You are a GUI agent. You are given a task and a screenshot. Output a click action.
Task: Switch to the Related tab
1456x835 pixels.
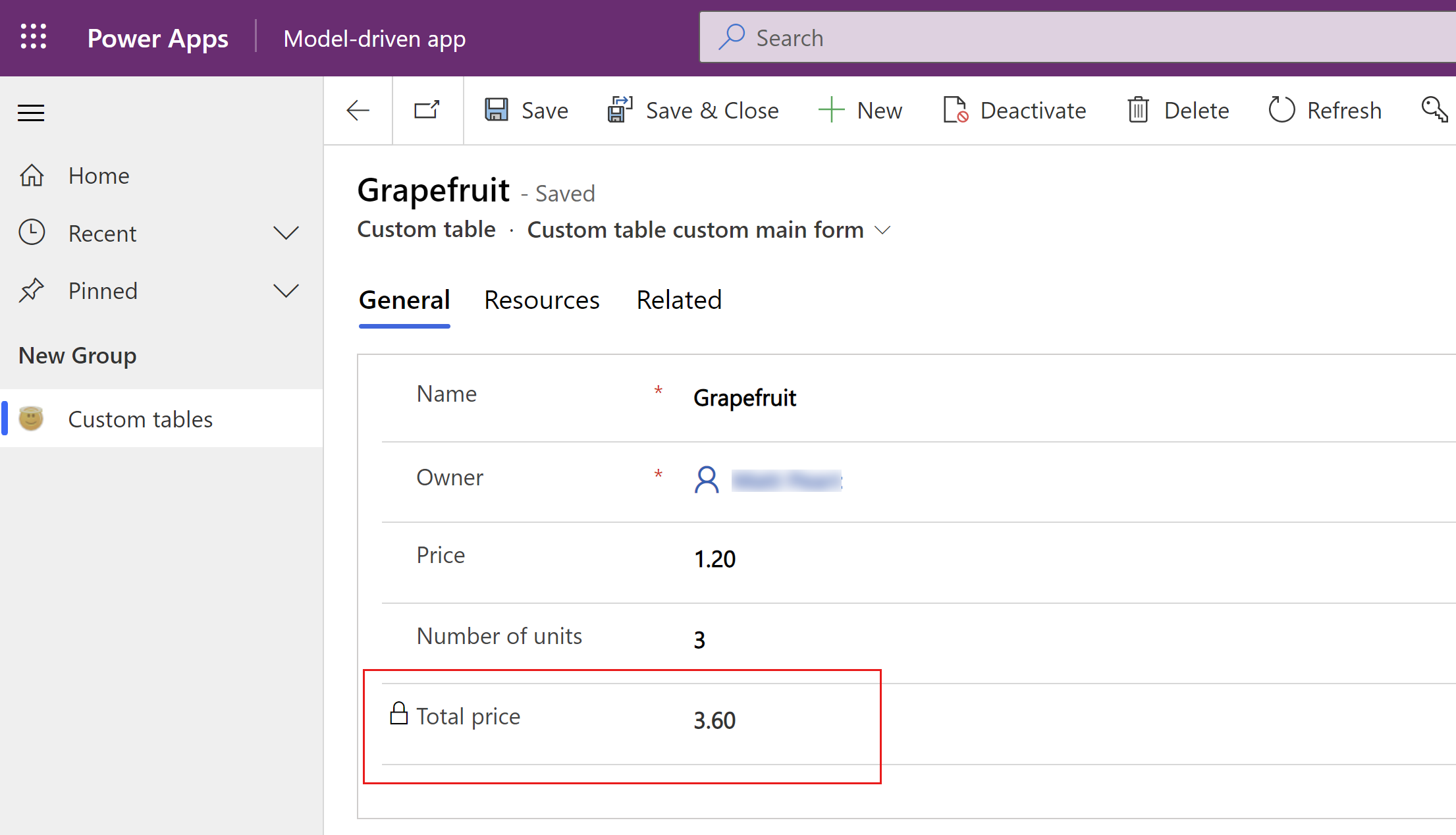point(679,300)
